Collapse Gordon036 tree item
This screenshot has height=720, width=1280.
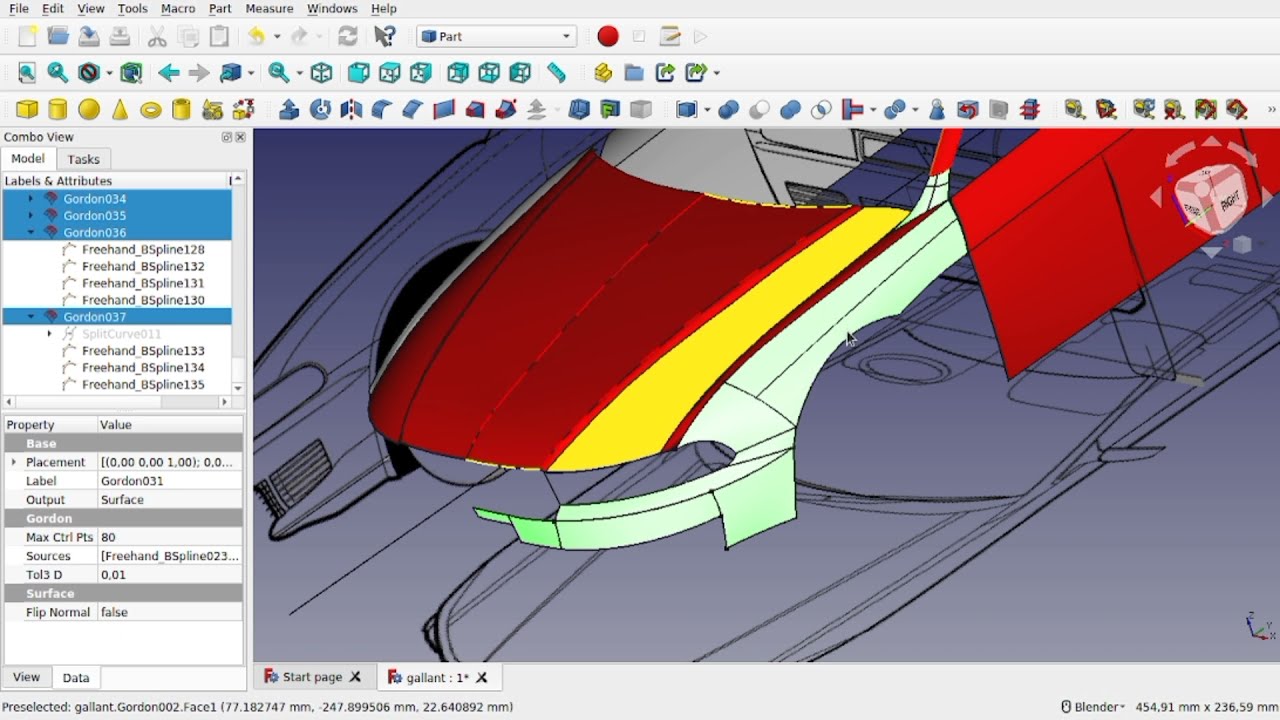pyautogui.click(x=30, y=232)
